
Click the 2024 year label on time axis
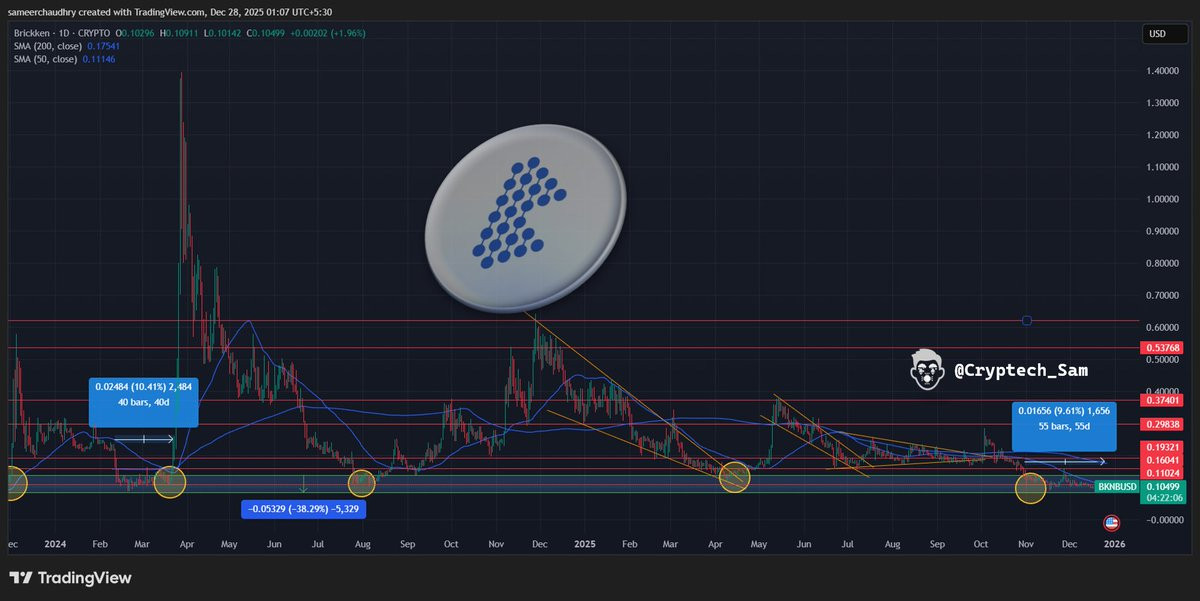(55, 546)
